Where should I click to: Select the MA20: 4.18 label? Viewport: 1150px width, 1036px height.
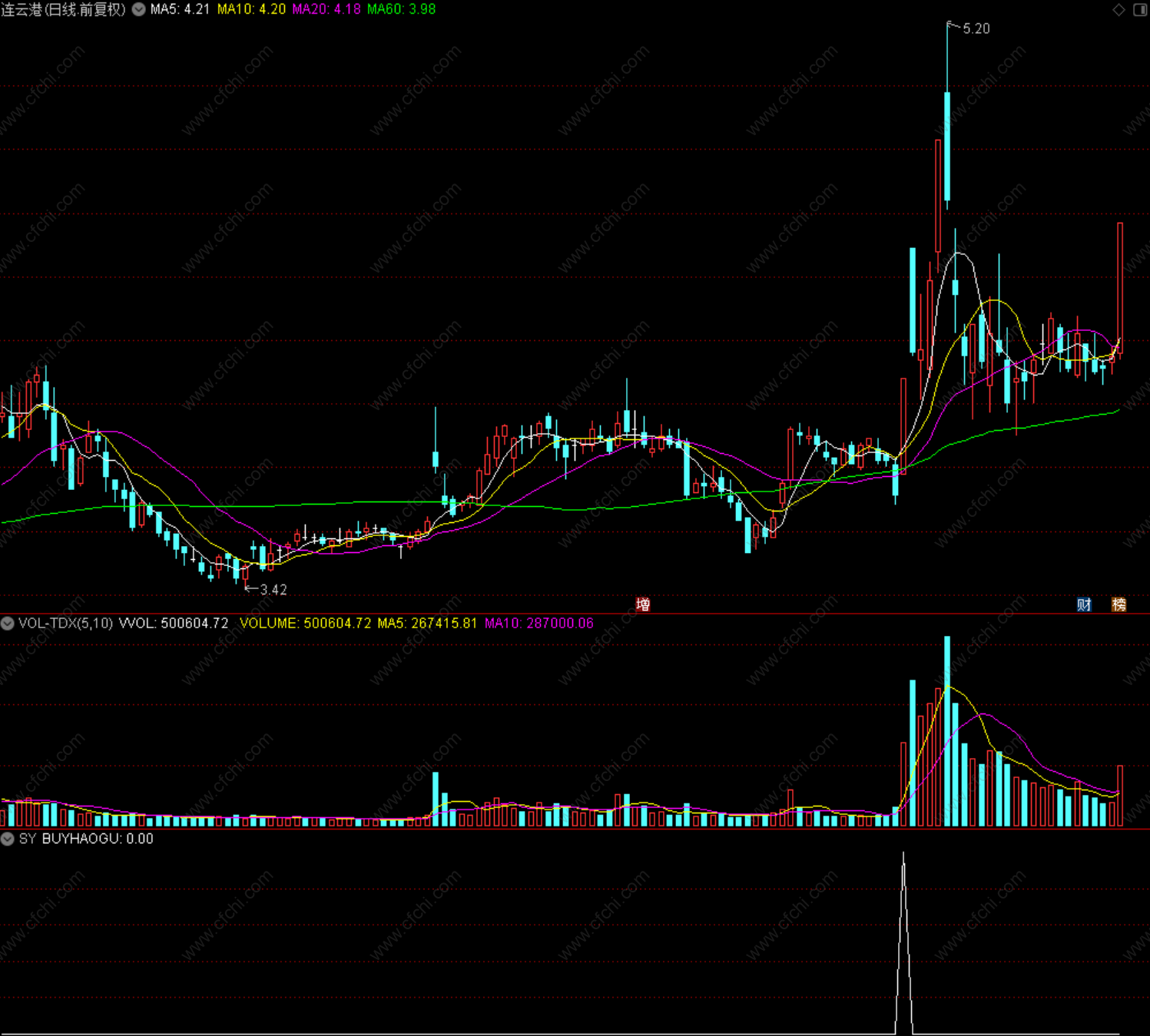pos(326,9)
